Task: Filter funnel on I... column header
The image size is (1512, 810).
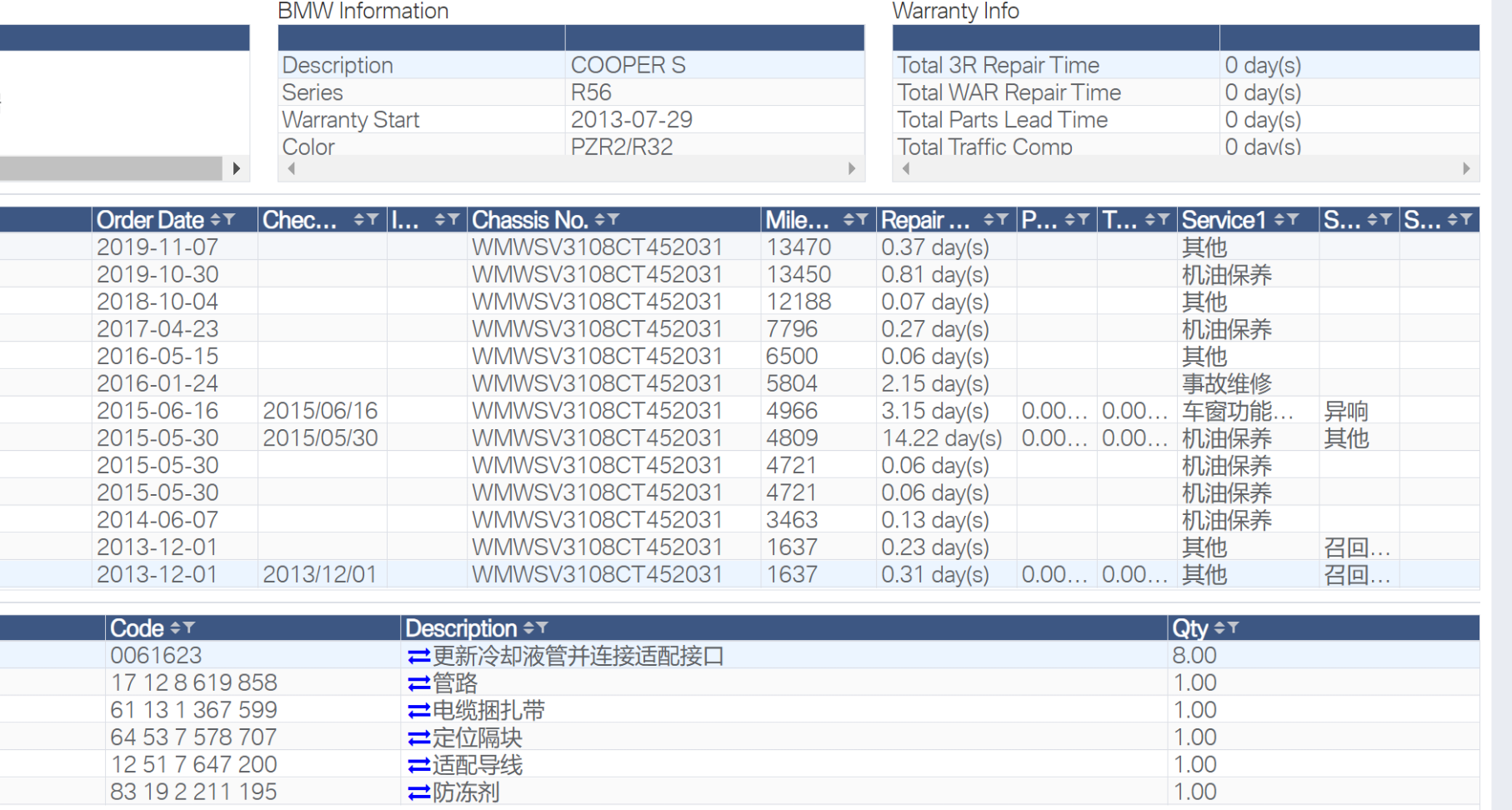Action: (x=453, y=220)
